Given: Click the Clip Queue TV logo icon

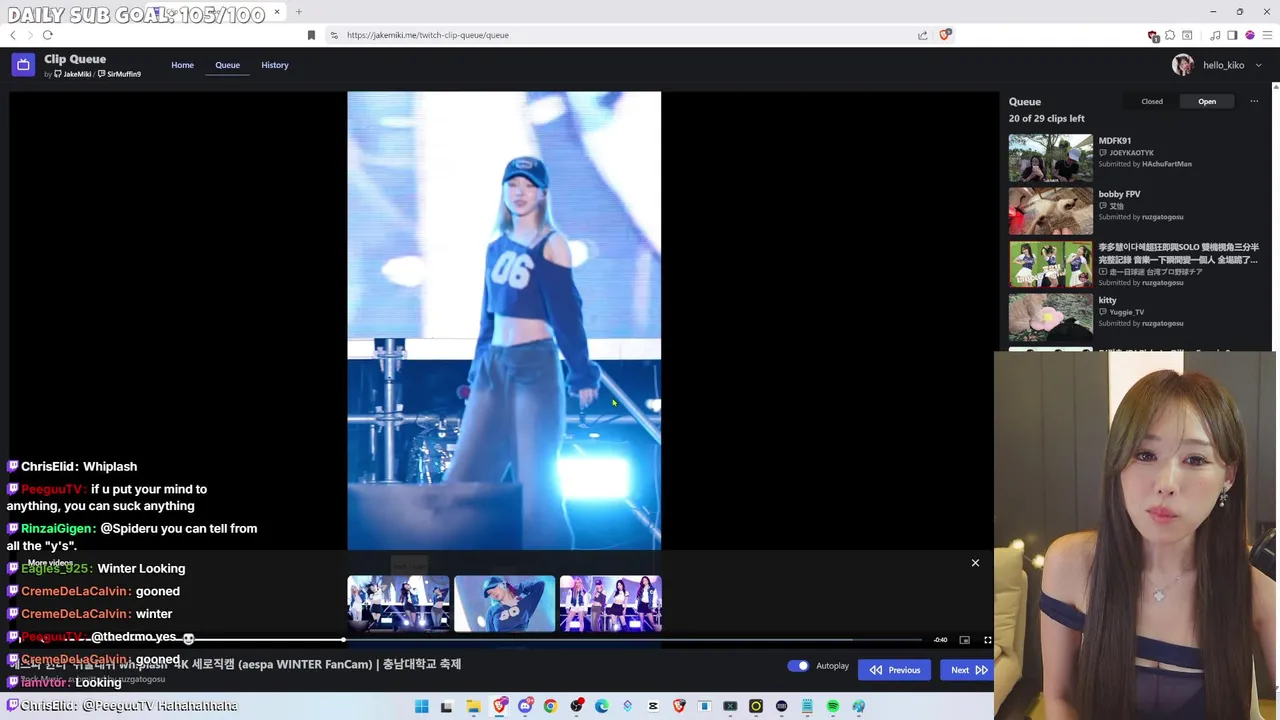Looking at the screenshot, I should pyautogui.click(x=23, y=65).
